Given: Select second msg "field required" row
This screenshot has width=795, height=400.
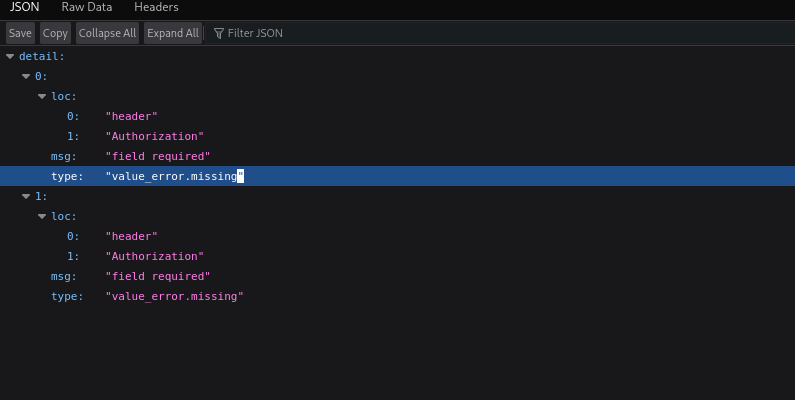Looking at the screenshot, I should point(398,276).
